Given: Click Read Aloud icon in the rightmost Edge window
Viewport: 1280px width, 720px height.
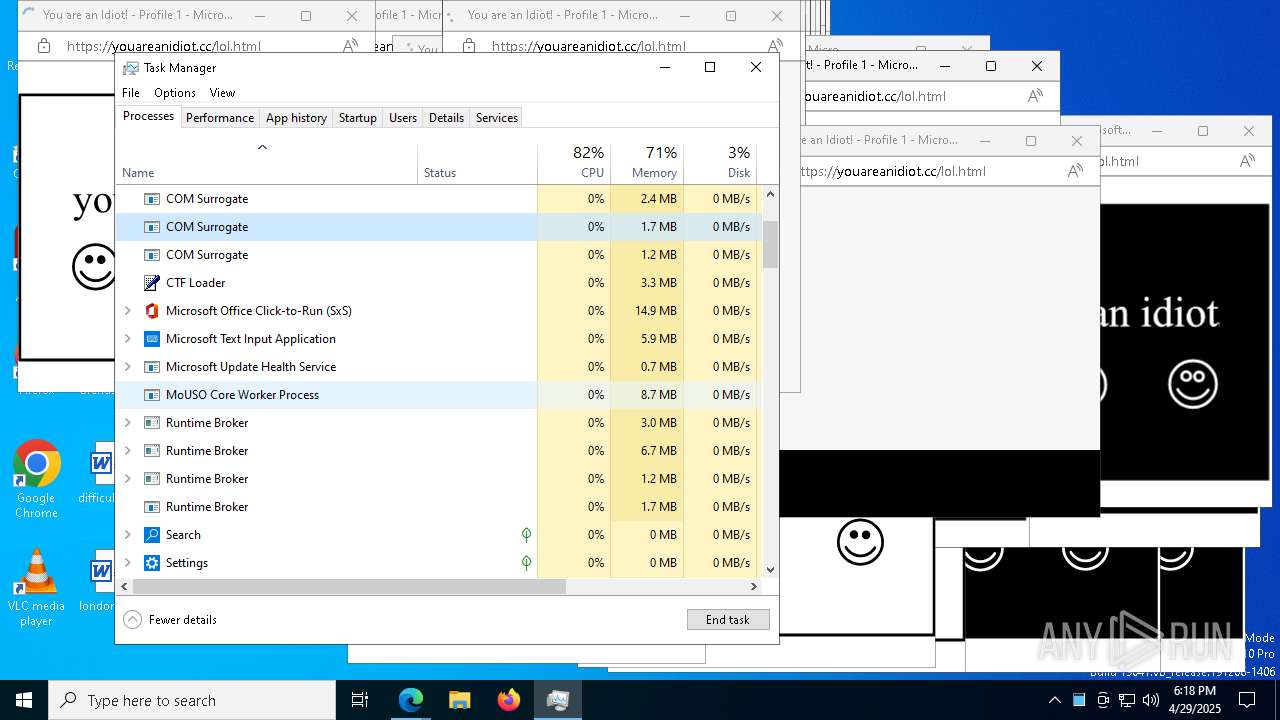Looking at the screenshot, I should (1247, 161).
